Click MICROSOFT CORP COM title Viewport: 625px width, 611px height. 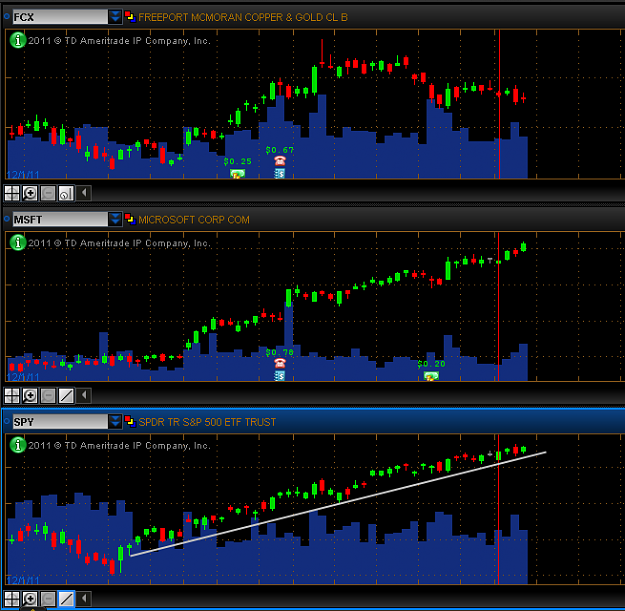194,220
